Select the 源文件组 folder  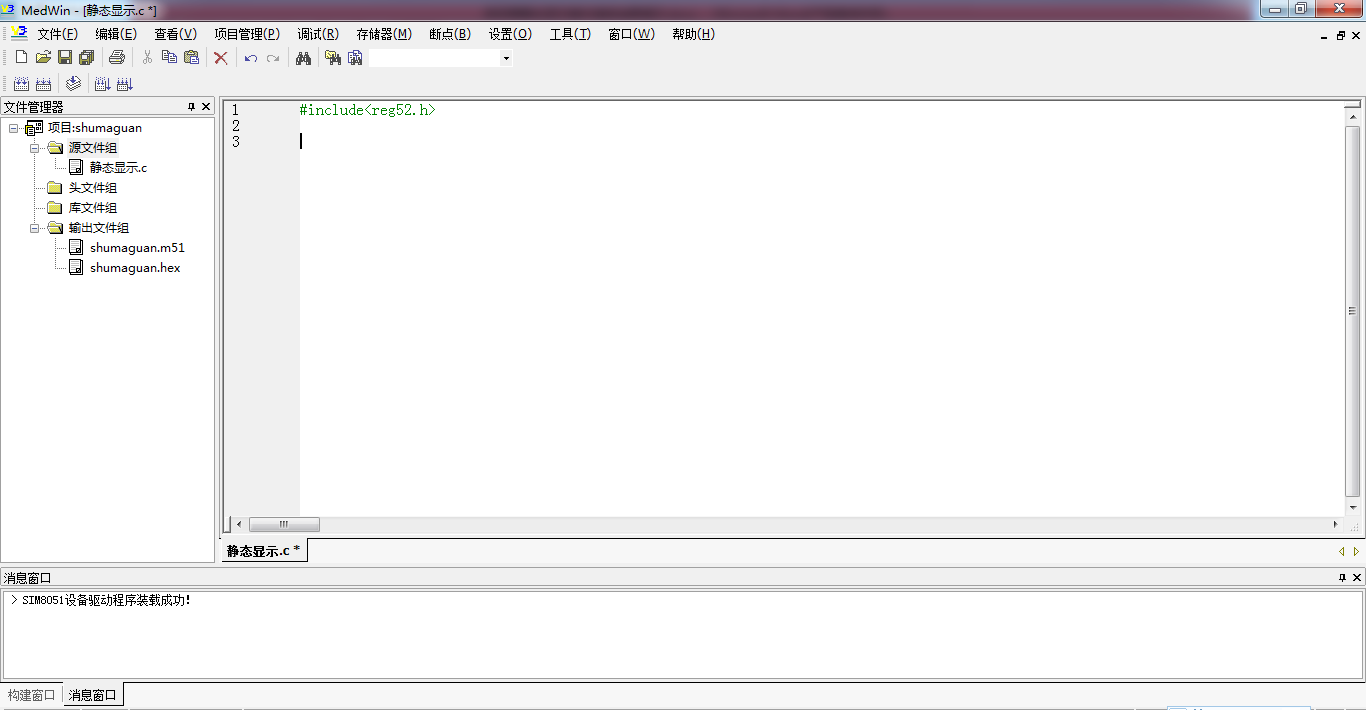pyautogui.click(x=93, y=148)
